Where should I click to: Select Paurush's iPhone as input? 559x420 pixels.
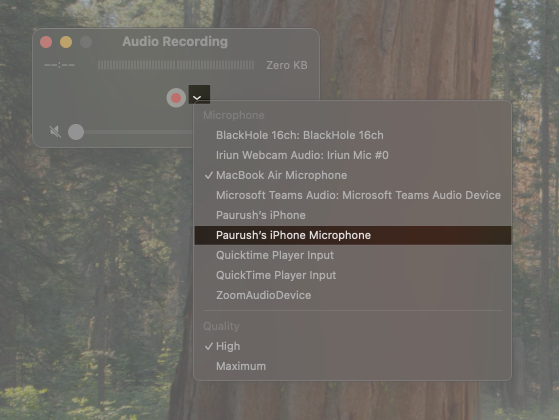point(353,215)
